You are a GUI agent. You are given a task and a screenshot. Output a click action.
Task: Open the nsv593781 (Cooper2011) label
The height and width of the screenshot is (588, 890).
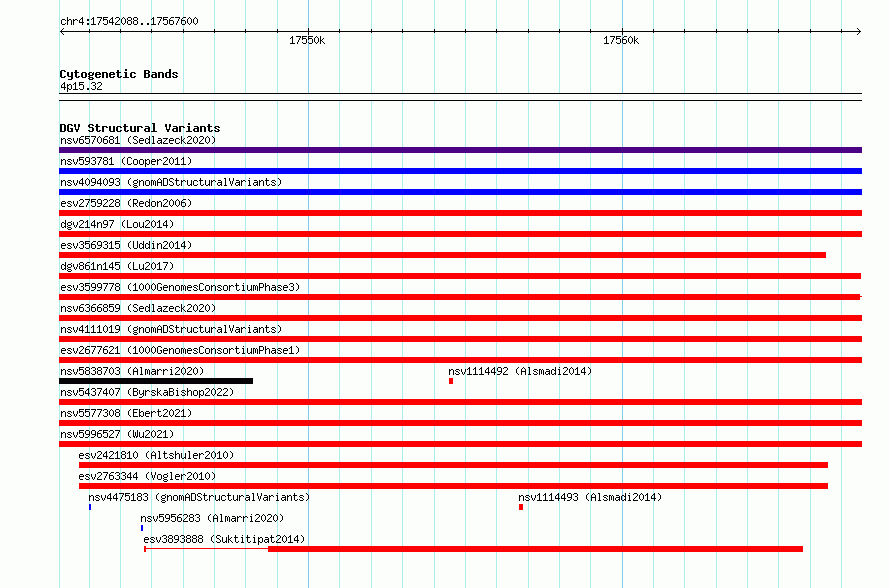pyautogui.click(x=126, y=161)
